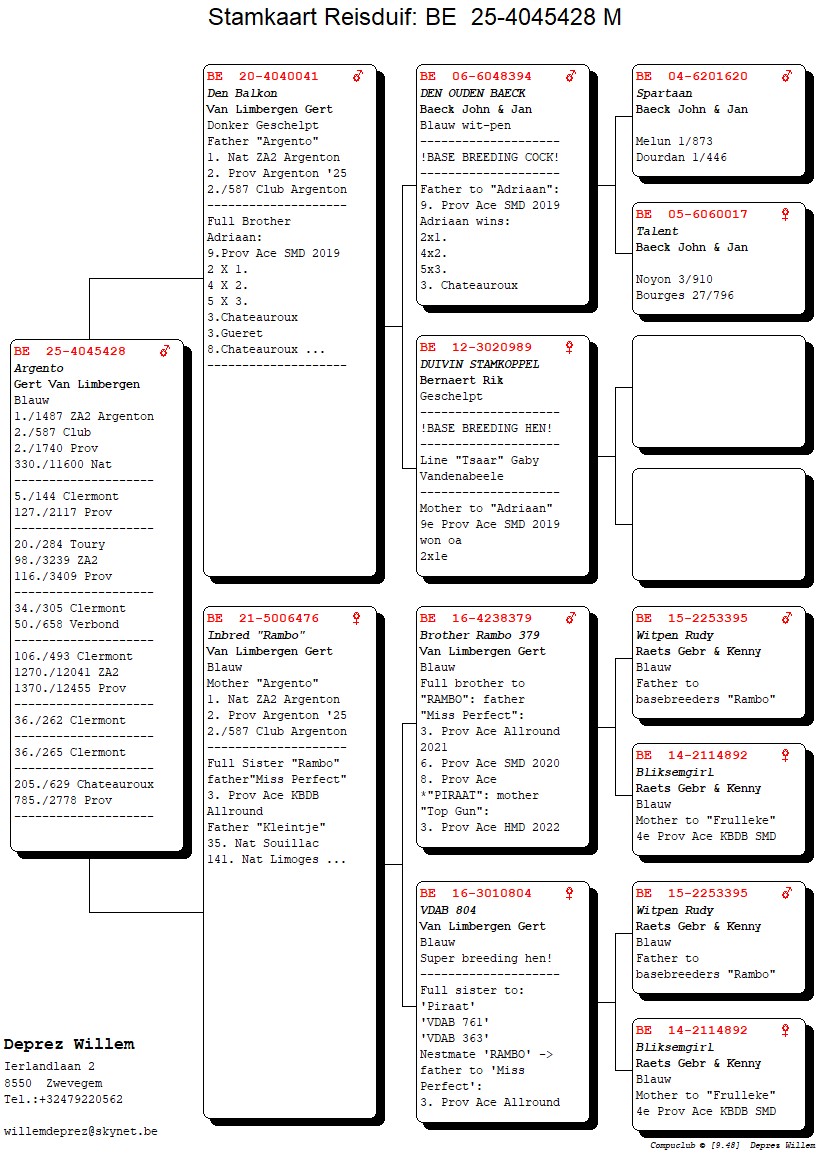Select ring number BE 16-3010804
This screenshot has height=1172, width=816.
[x=476, y=894]
